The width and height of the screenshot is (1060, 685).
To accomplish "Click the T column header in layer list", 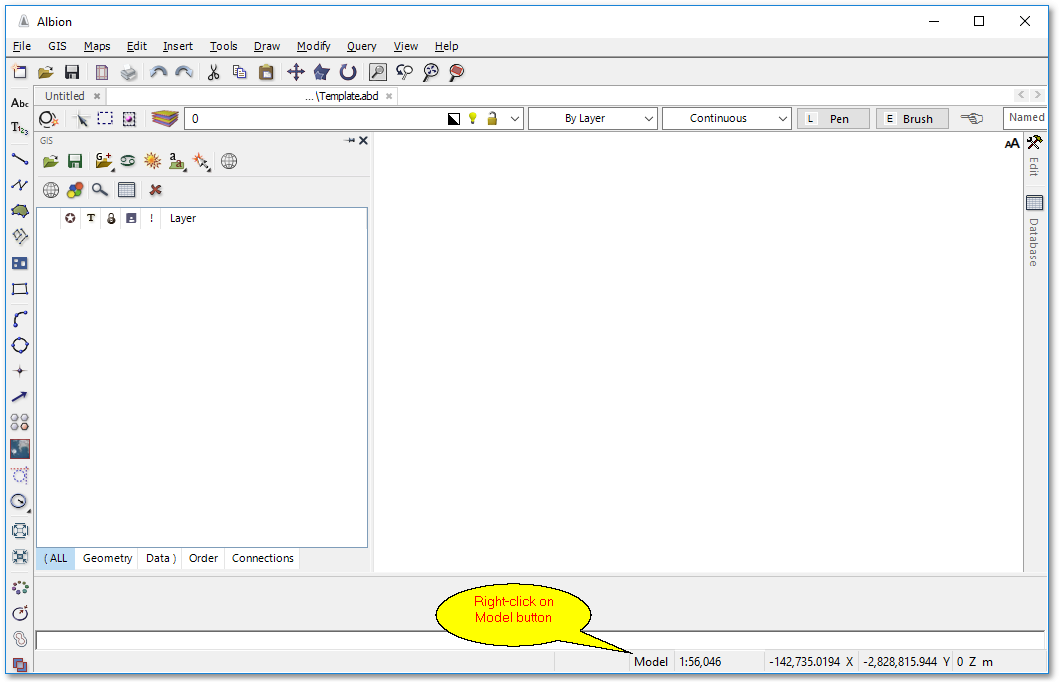I will click(x=91, y=218).
